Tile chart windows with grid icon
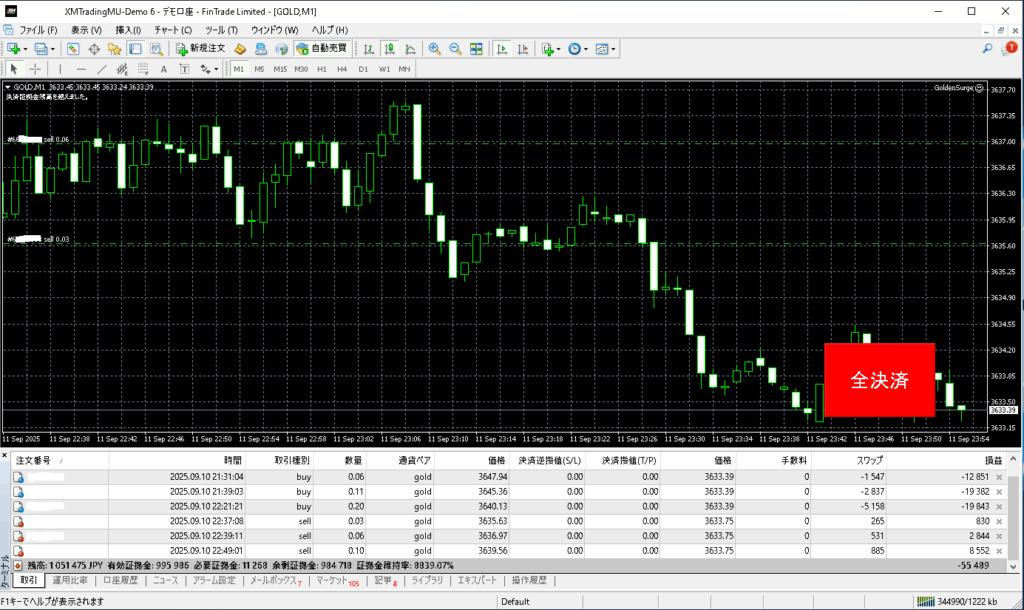The image size is (1024, 610). [476, 48]
